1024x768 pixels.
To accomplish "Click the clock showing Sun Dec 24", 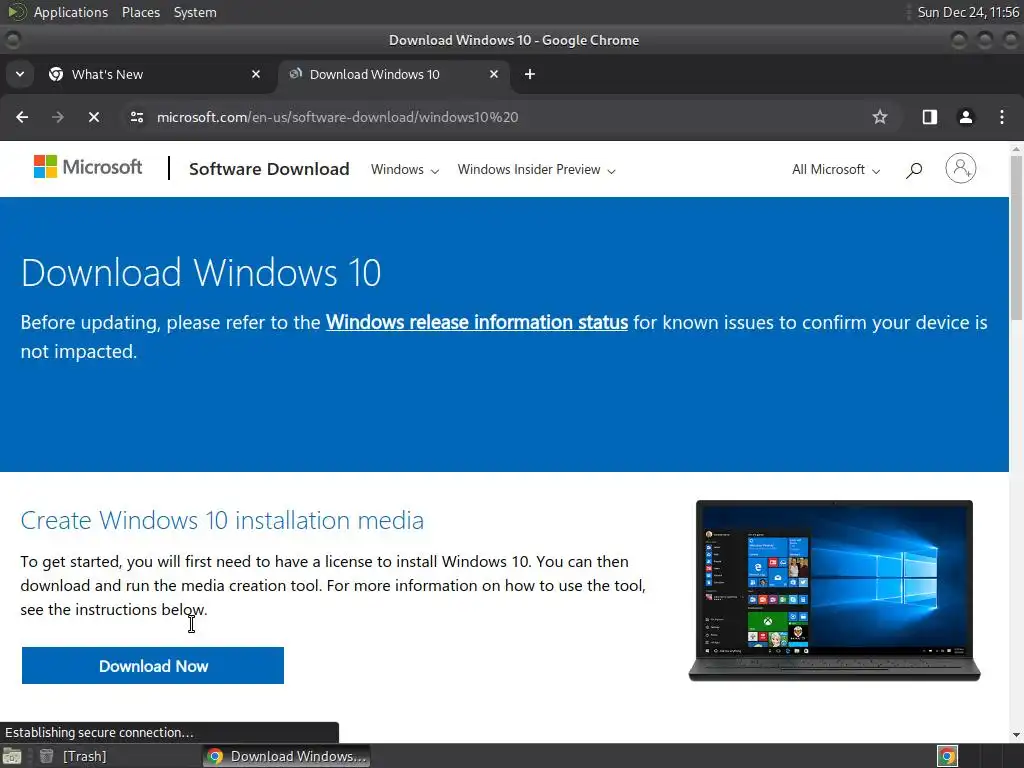I will (x=968, y=12).
